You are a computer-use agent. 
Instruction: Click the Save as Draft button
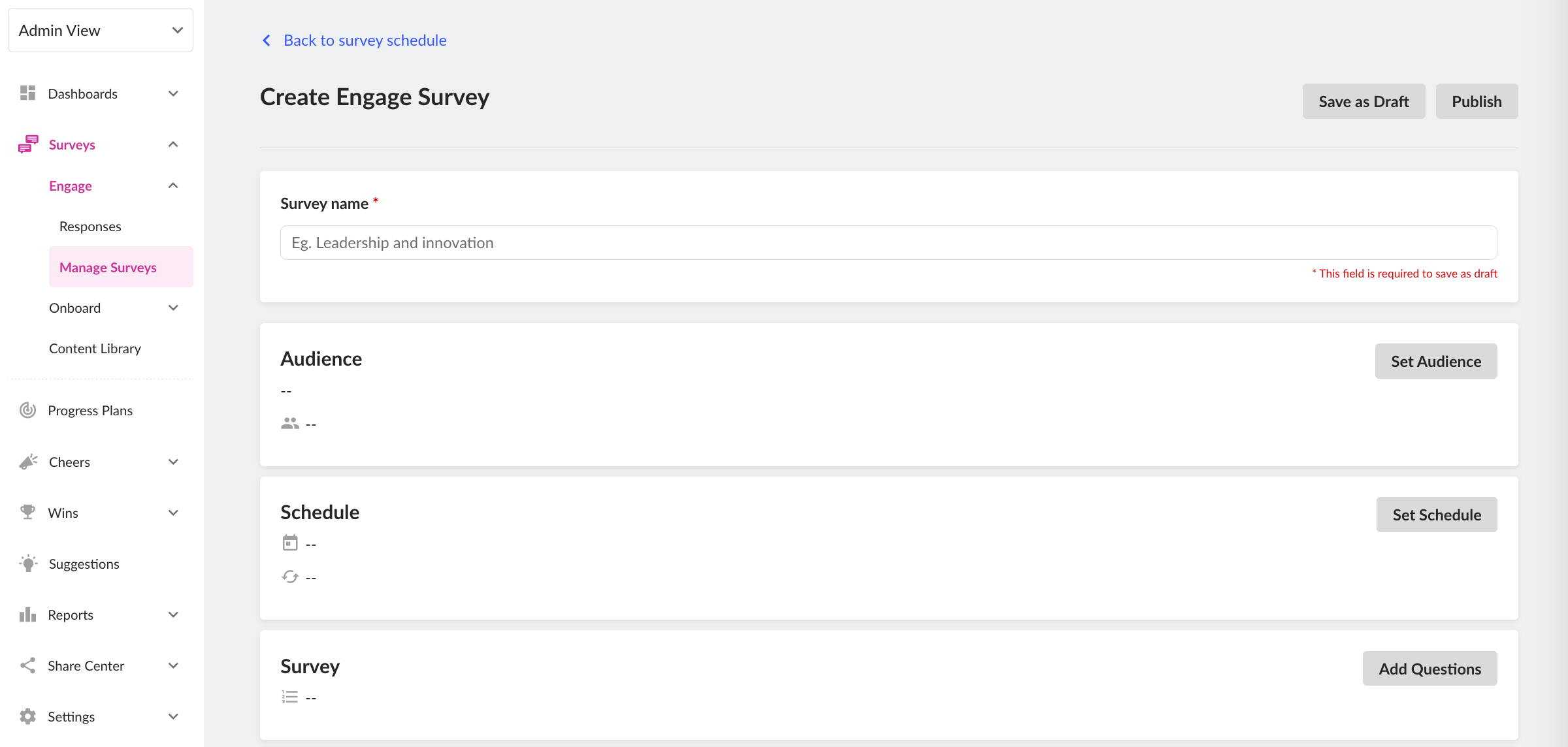coord(1364,101)
